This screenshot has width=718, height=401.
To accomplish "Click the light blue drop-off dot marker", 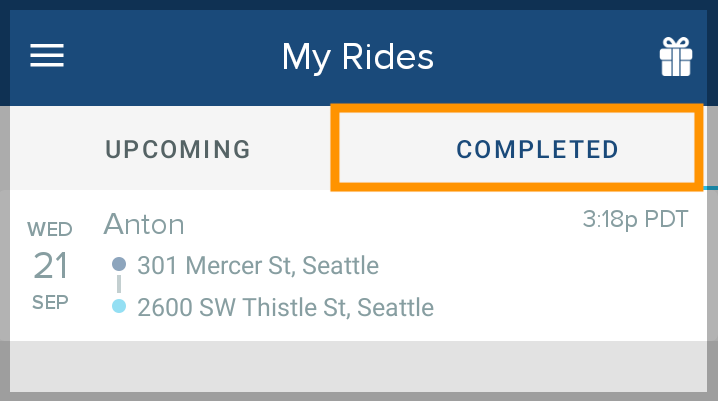I will click(x=119, y=306).
